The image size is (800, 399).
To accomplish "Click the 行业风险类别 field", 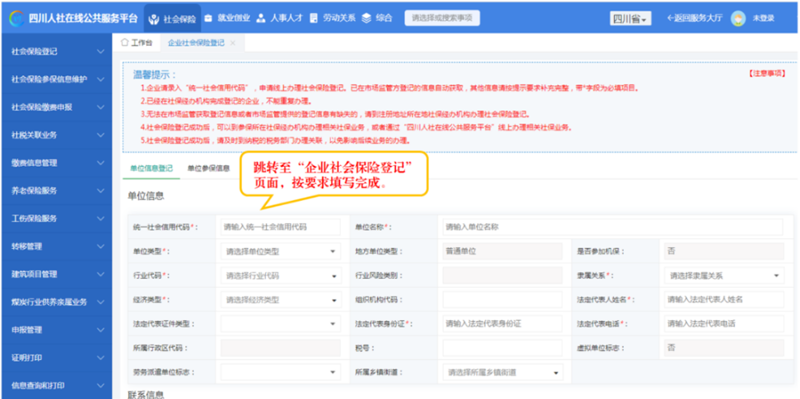I will 503,276.
